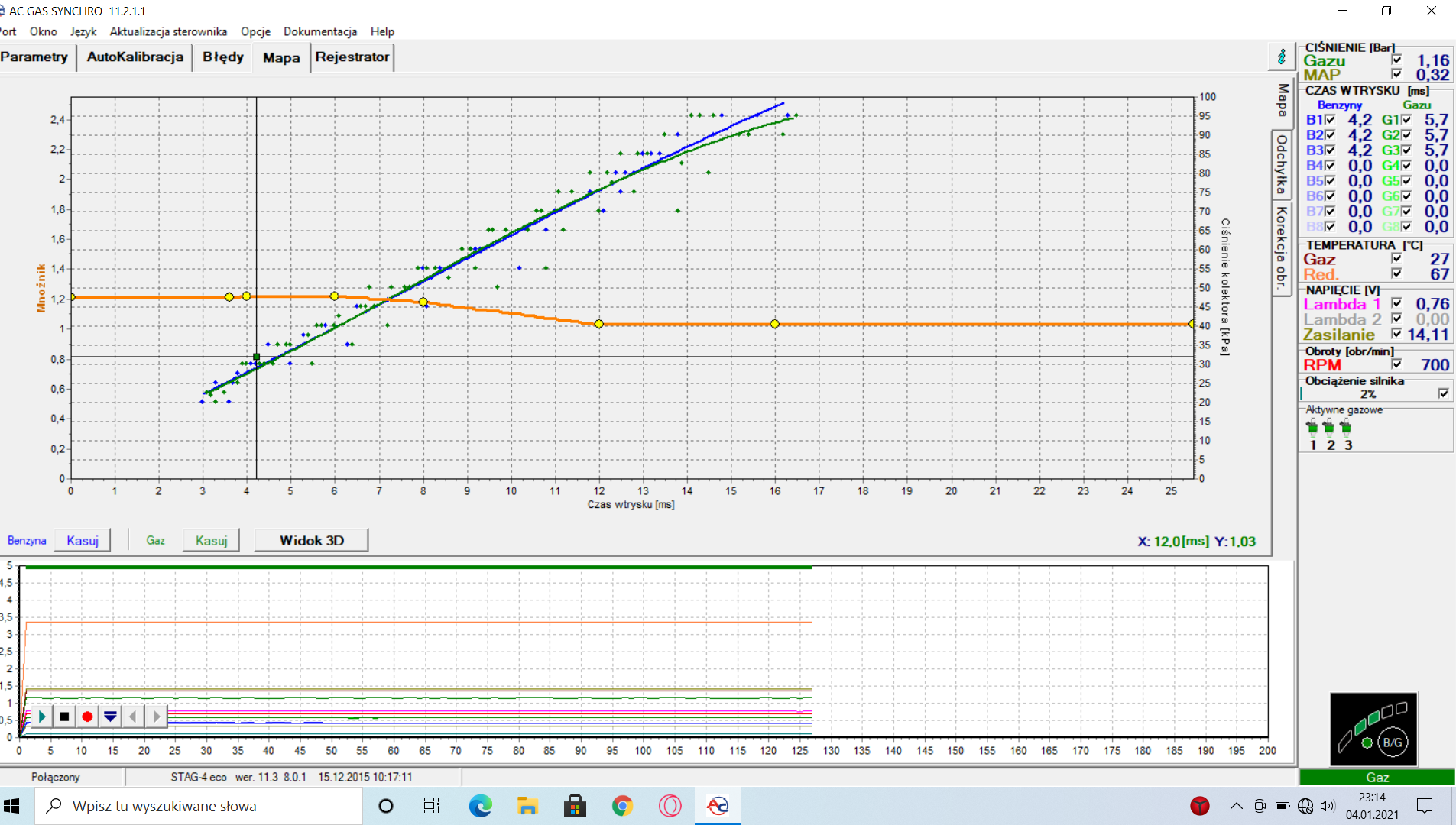Switch to Błędy tab
Viewport: 1456px width, 825px height.
(x=223, y=57)
